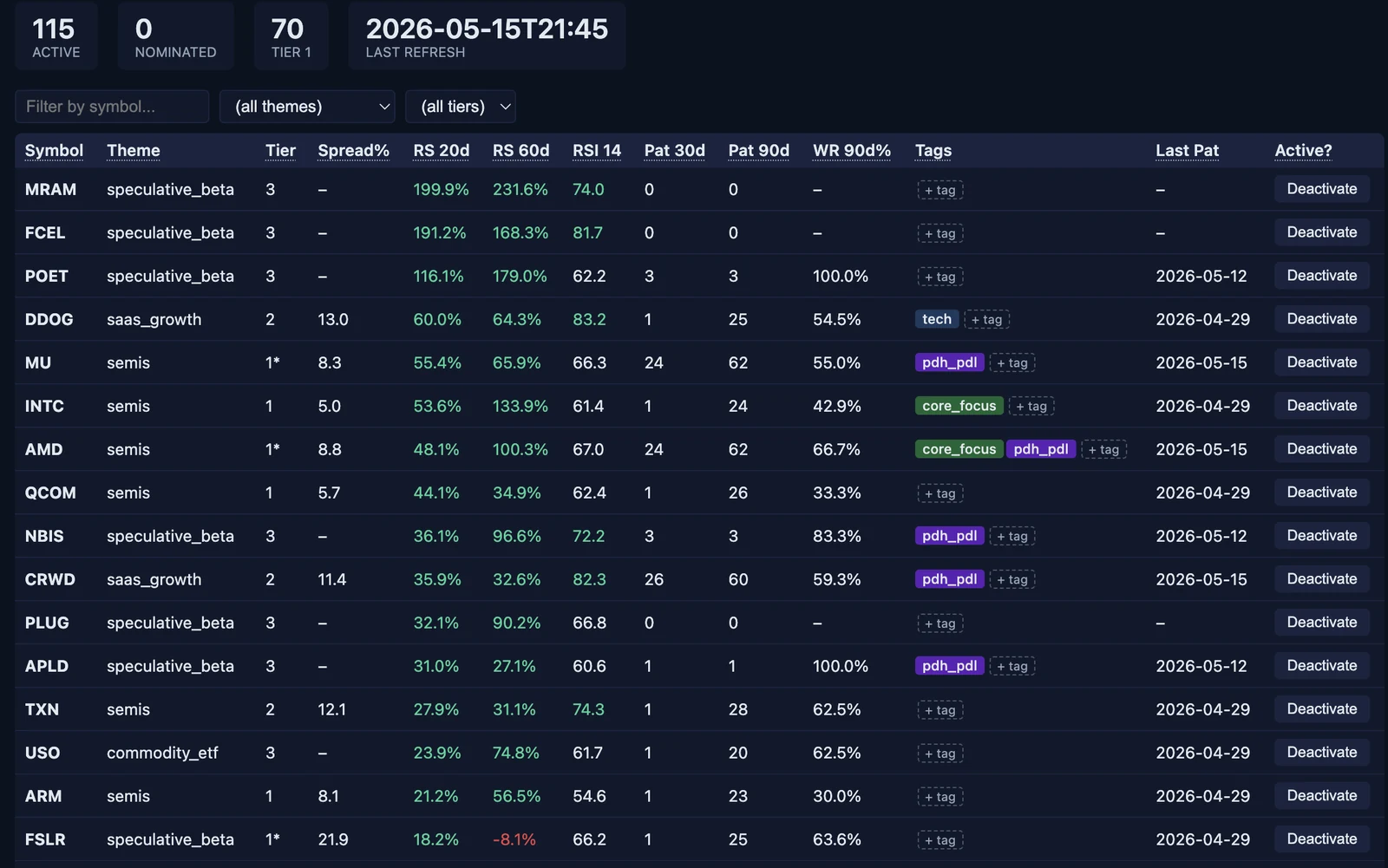Viewport: 1388px width, 868px height.
Task: Add a tag to POET
Action: coord(940,277)
